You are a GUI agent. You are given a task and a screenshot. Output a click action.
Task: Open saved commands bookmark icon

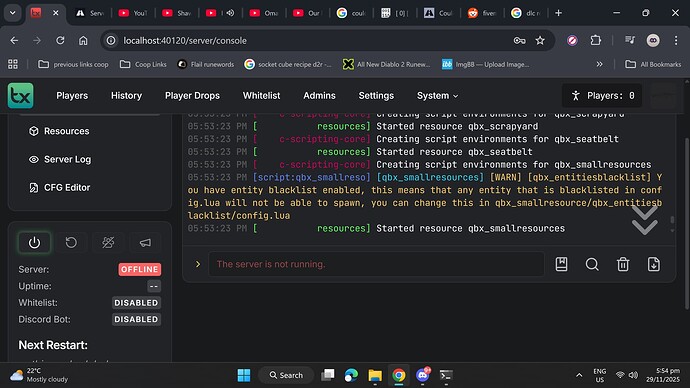pos(562,264)
